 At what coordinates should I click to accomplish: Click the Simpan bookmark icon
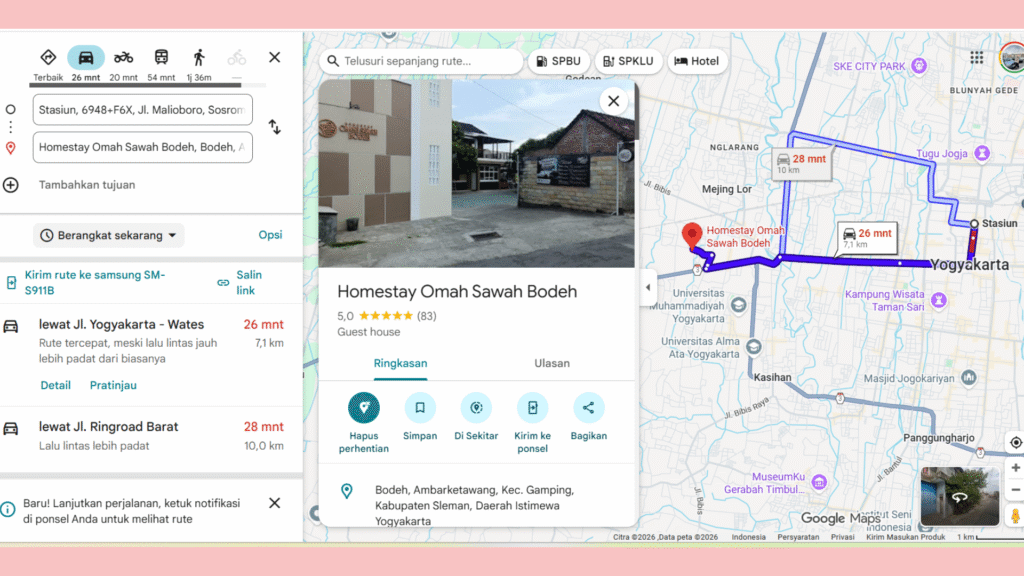[x=420, y=408]
